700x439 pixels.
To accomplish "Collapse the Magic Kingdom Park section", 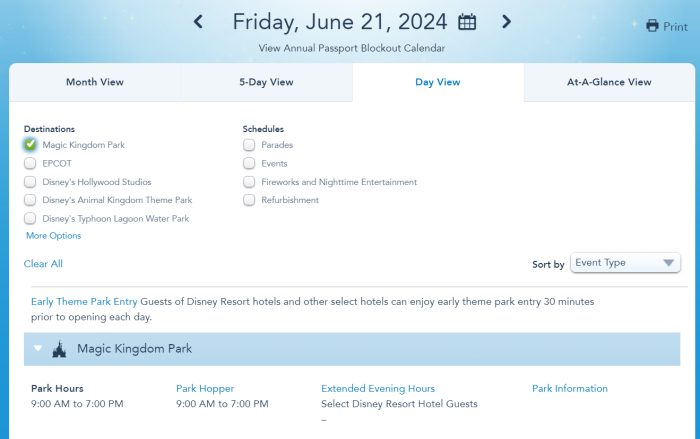I will [x=38, y=348].
